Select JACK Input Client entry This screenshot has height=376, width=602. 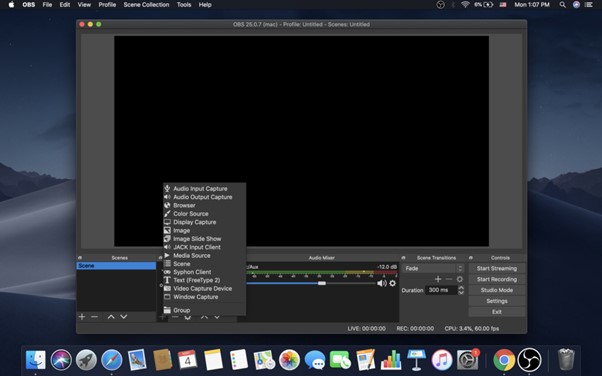point(204,247)
